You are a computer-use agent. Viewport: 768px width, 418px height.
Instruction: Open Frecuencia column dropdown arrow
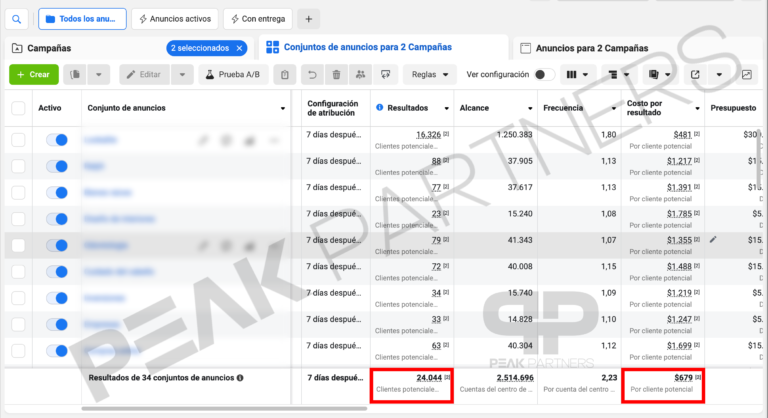tap(614, 108)
